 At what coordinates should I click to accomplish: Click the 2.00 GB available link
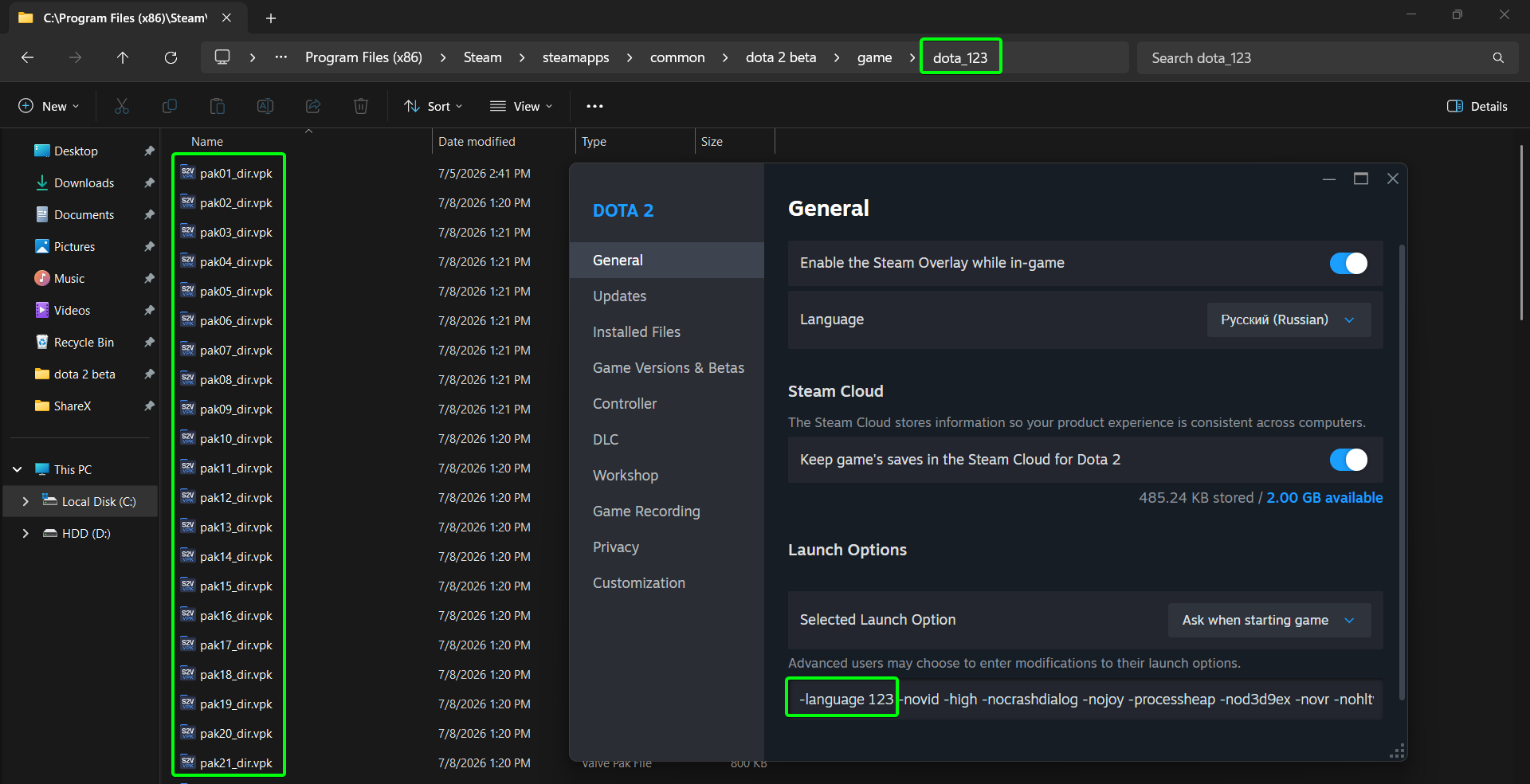[1324, 498]
